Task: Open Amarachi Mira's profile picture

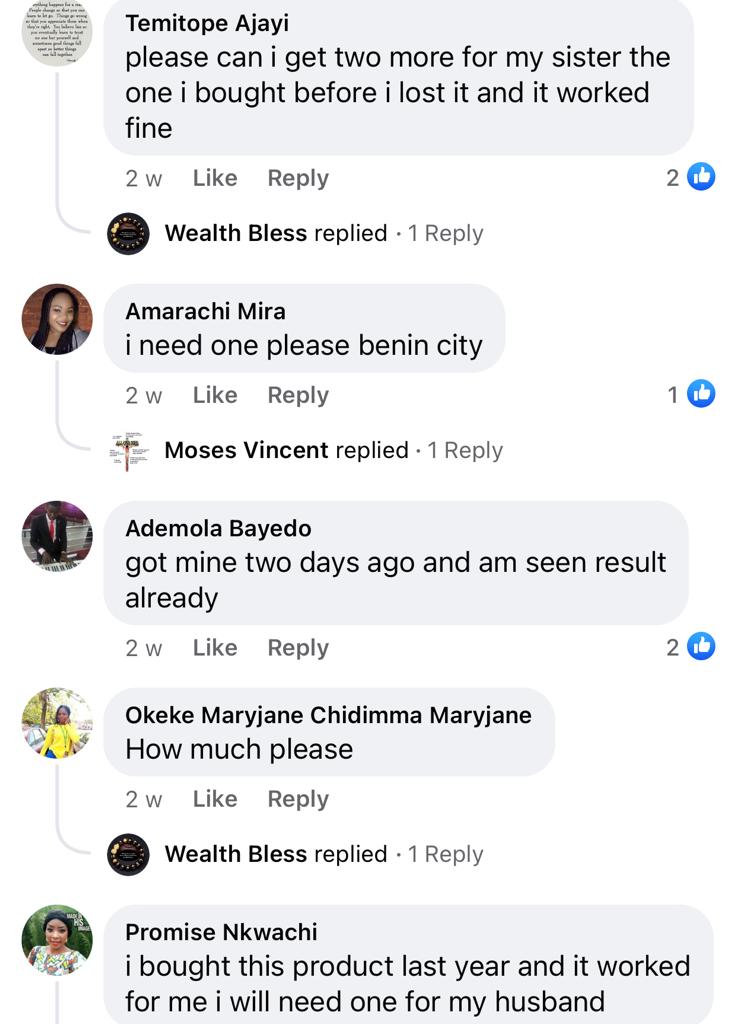Action: (57, 319)
